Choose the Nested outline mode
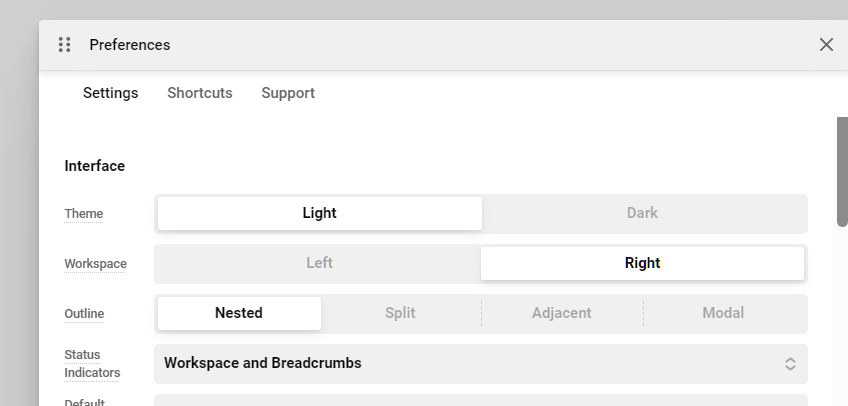 pos(239,313)
